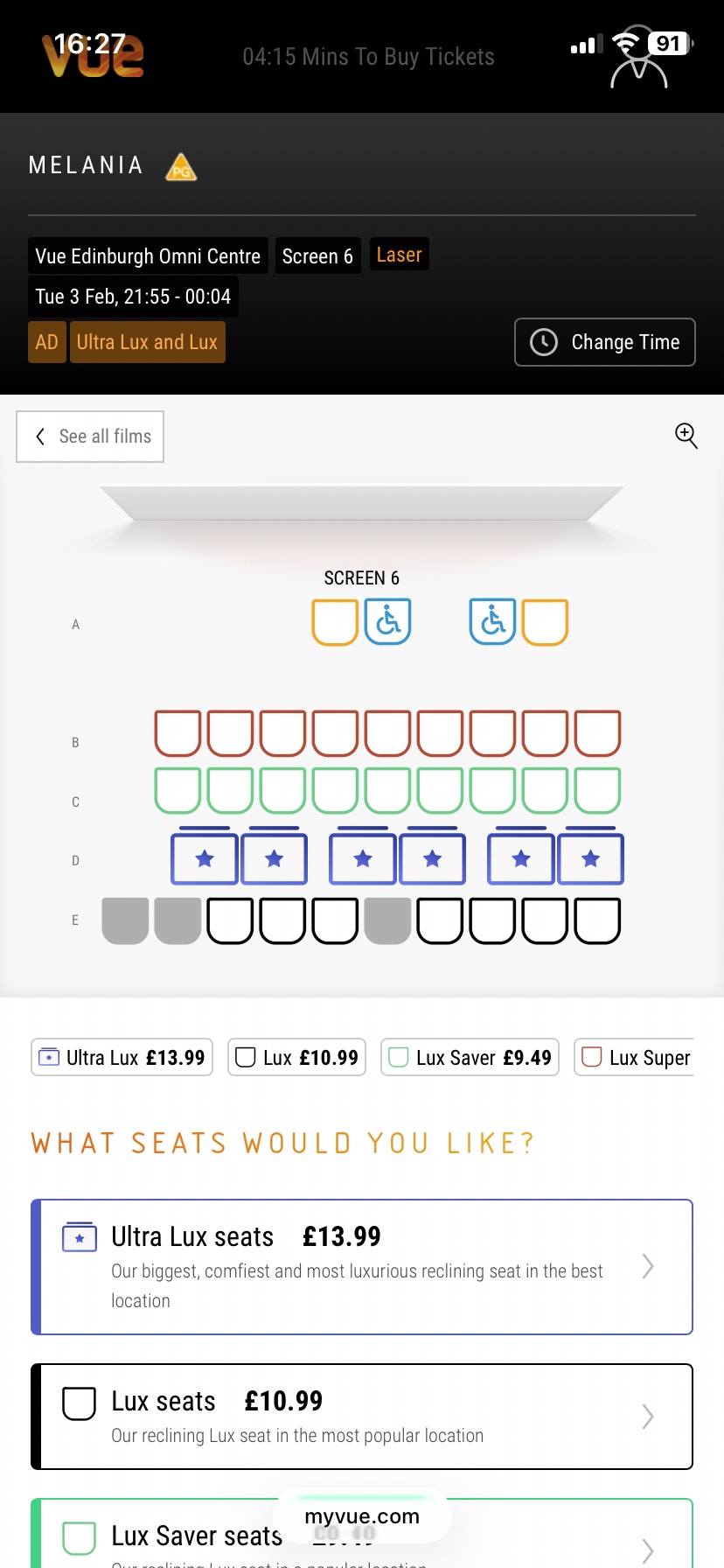The height and width of the screenshot is (1568, 724).
Task: Tap the myvue.com address pill
Action: coord(362,1516)
